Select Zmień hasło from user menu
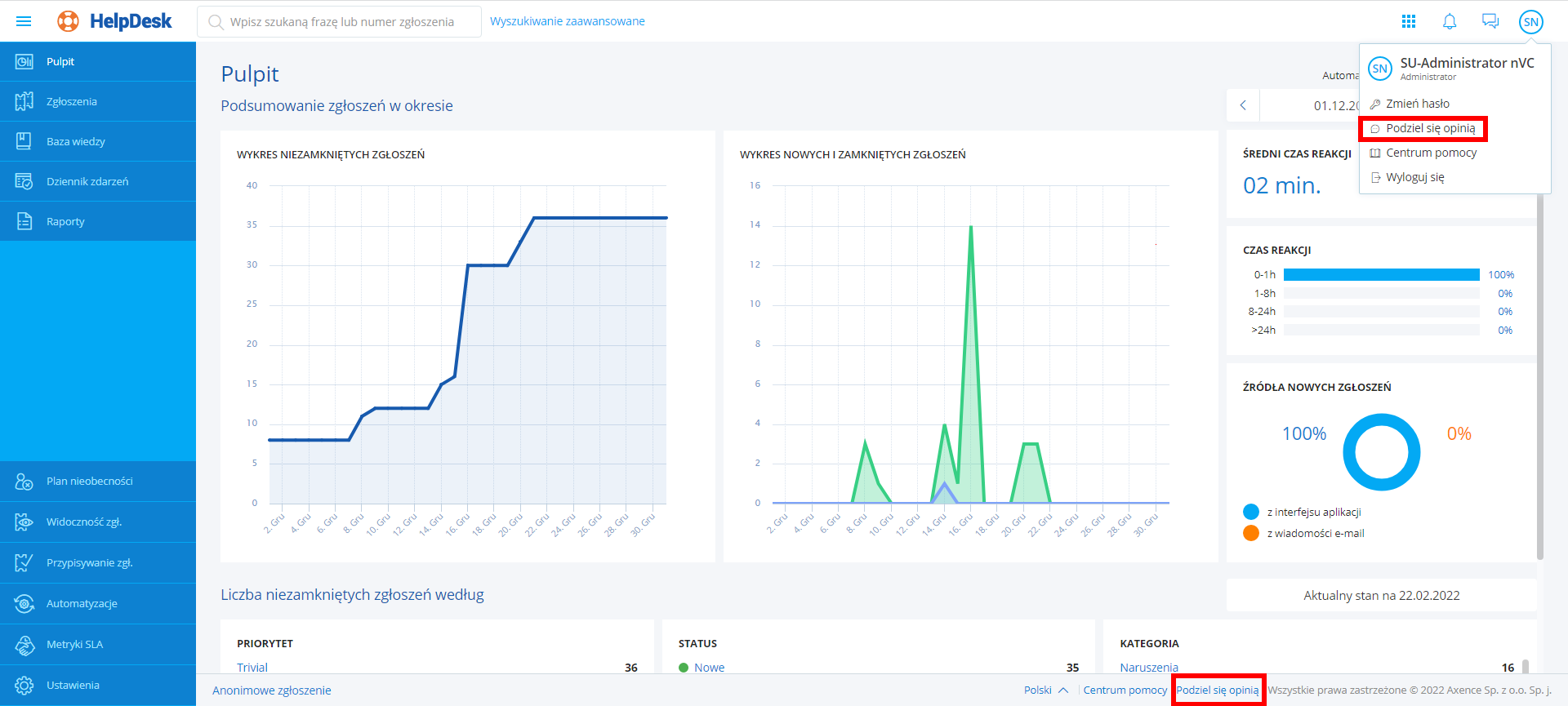The width and height of the screenshot is (1568, 706). pos(1418,104)
